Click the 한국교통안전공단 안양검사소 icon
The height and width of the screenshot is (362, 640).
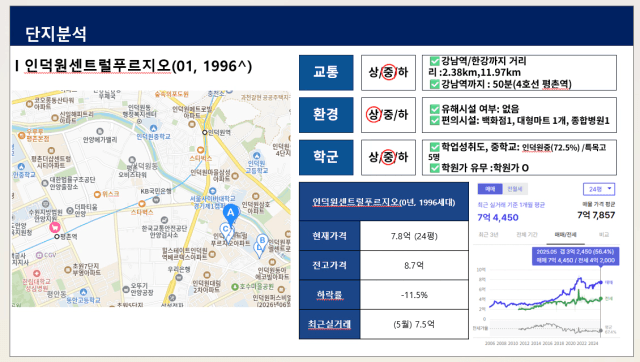pyautogui.click(x=164, y=220)
